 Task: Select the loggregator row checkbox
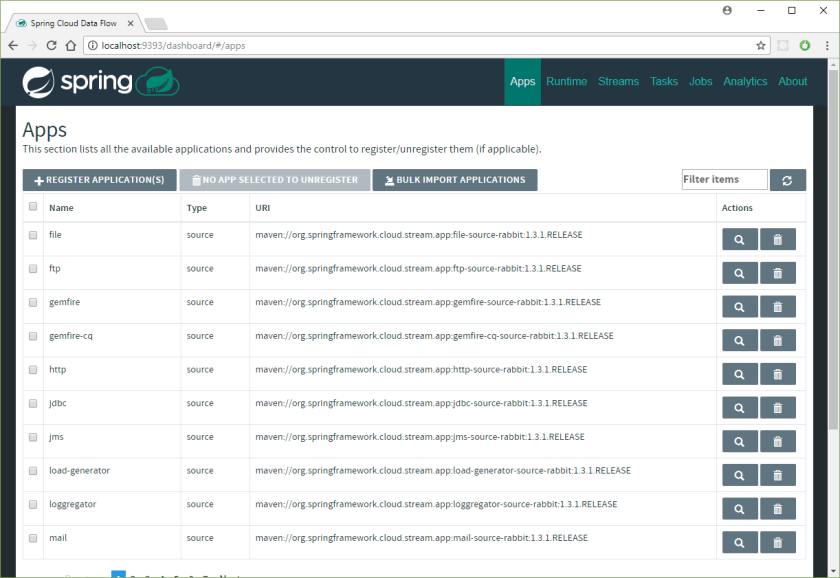pos(33,504)
